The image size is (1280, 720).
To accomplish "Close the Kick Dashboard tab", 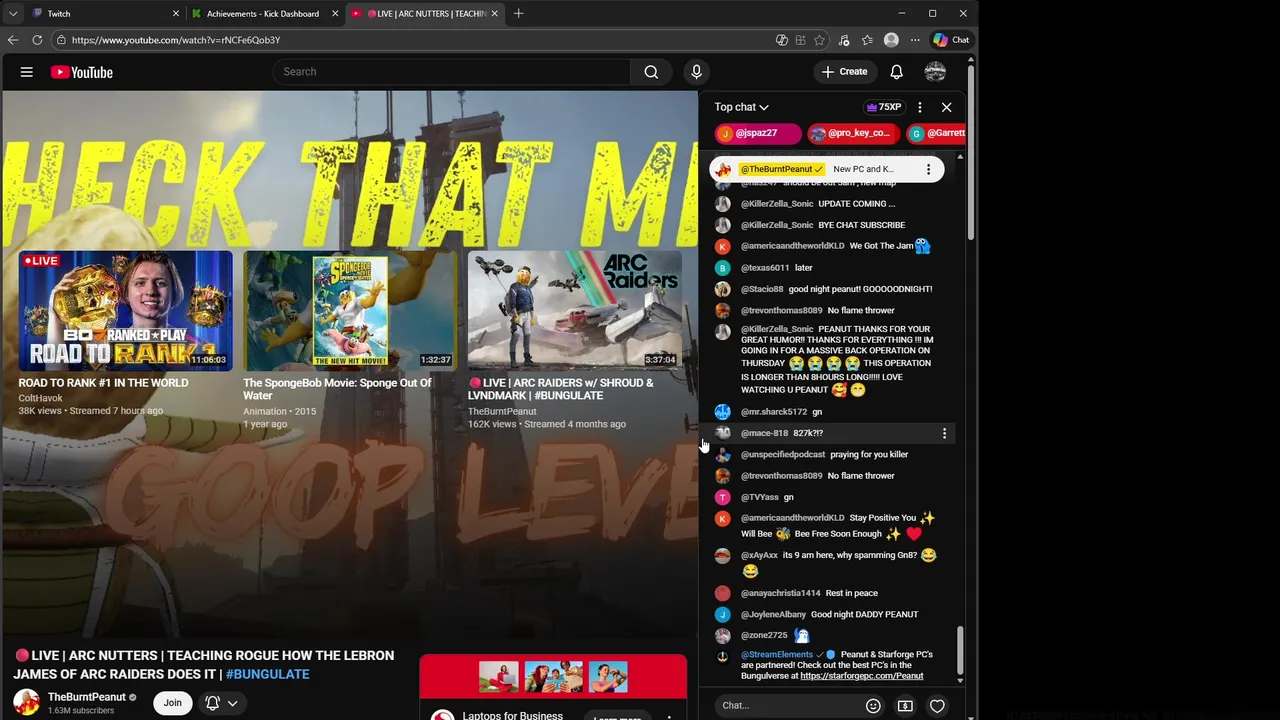I will click(335, 14).
